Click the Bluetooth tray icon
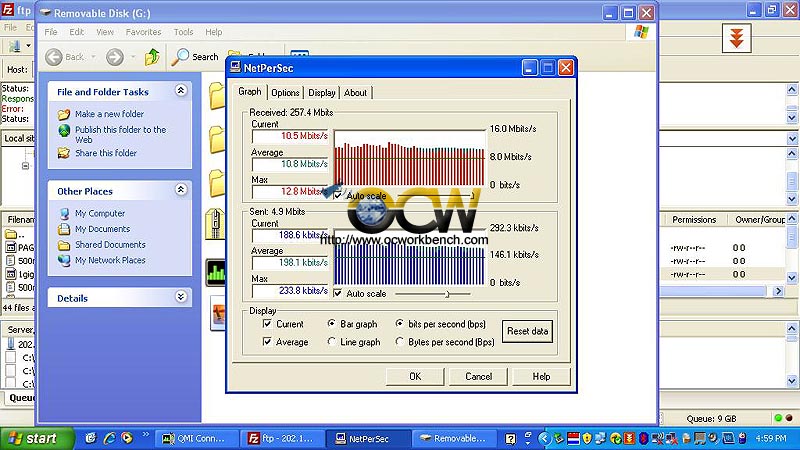Screen dimensions: 800x450 [x=644, y=438]
